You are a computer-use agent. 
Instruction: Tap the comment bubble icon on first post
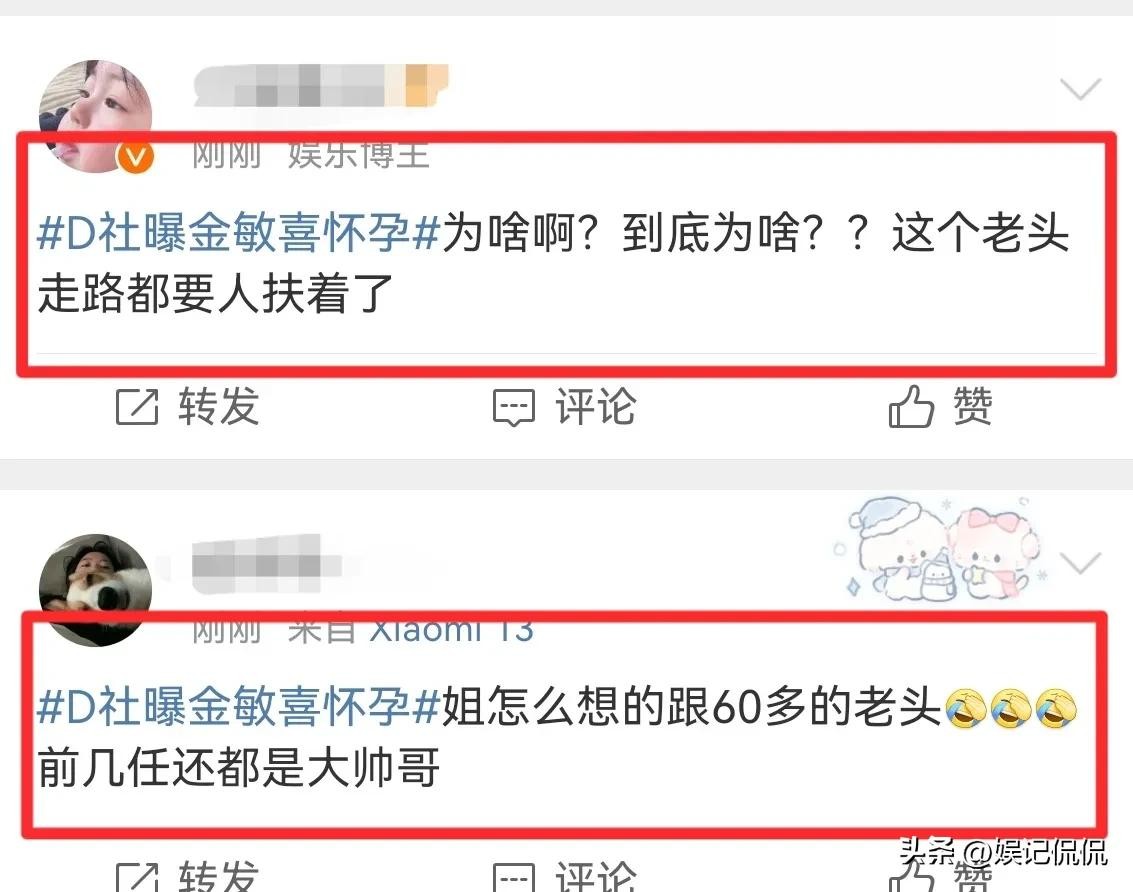[514, 408]
